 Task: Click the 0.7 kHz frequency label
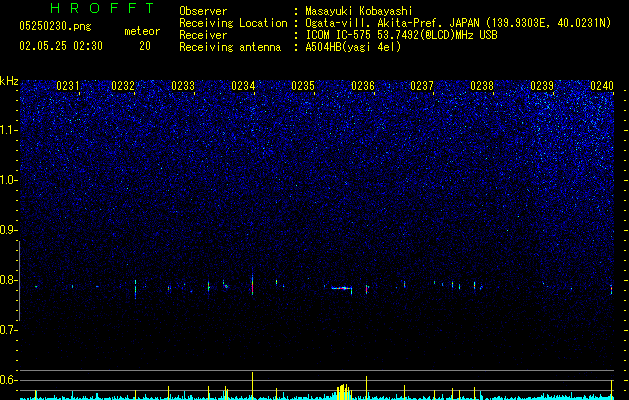click(9, 330)
